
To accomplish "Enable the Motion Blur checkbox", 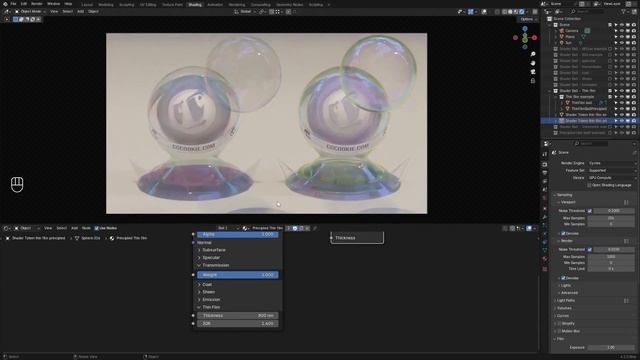I will [560, 331].
